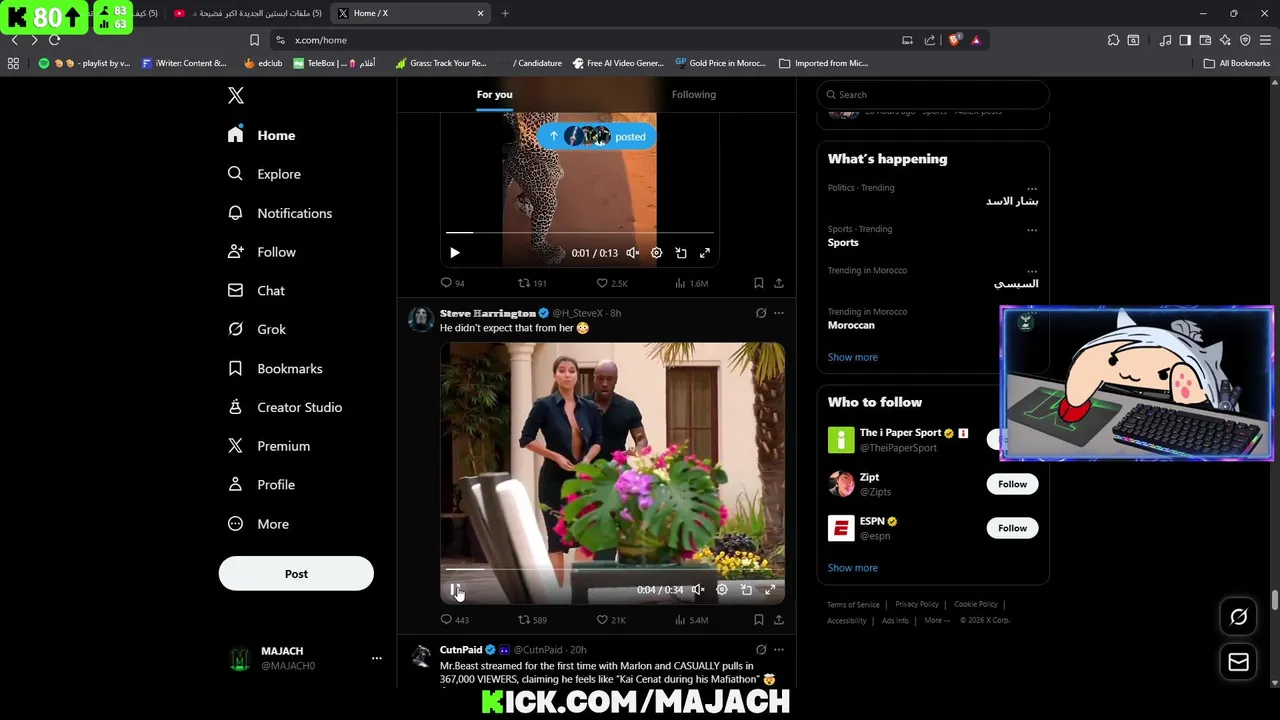This screenshot has width=1280, height=720.
Task: Unmute the Steve Harrington video
Action: (698, 590)
